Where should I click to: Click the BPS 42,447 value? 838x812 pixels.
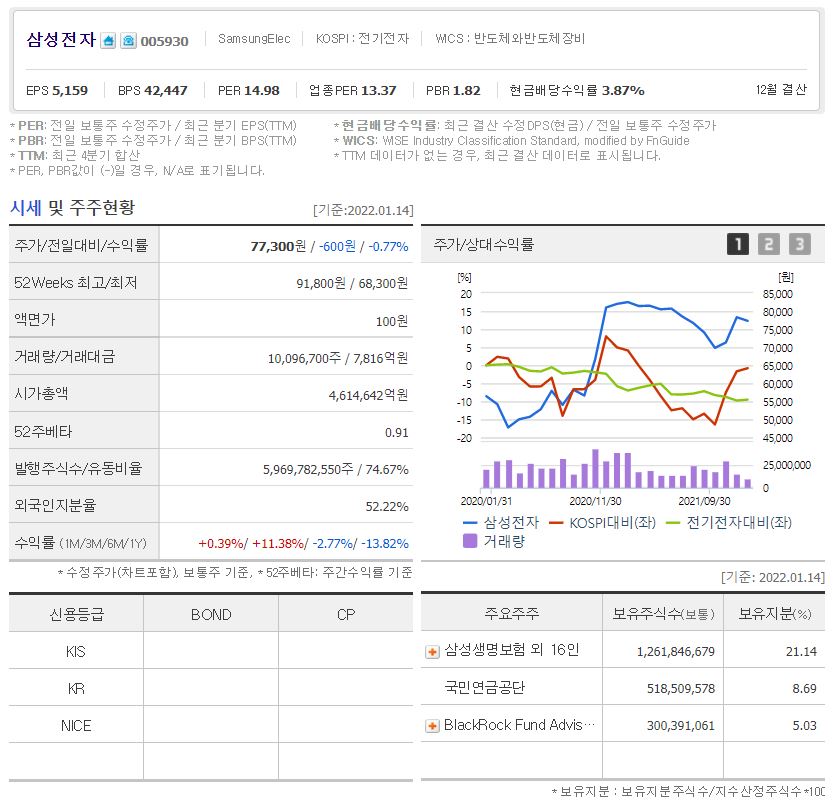153,90
